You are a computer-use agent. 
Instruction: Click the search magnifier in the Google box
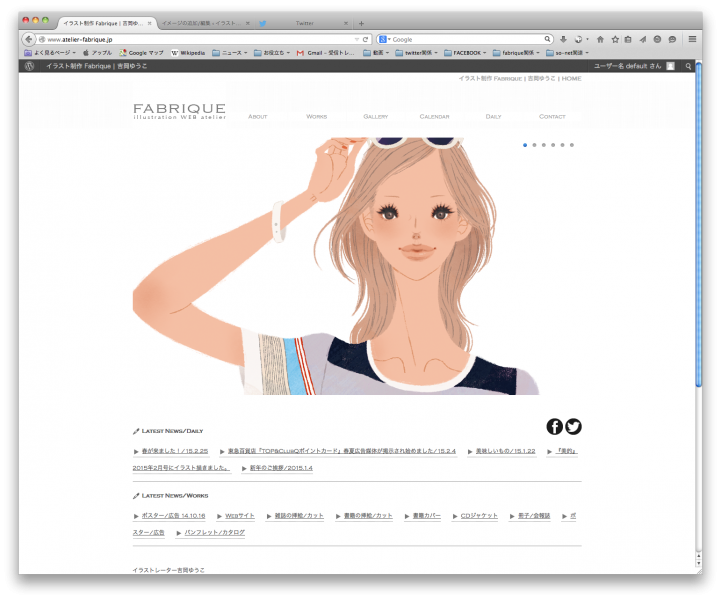point(547,39)
